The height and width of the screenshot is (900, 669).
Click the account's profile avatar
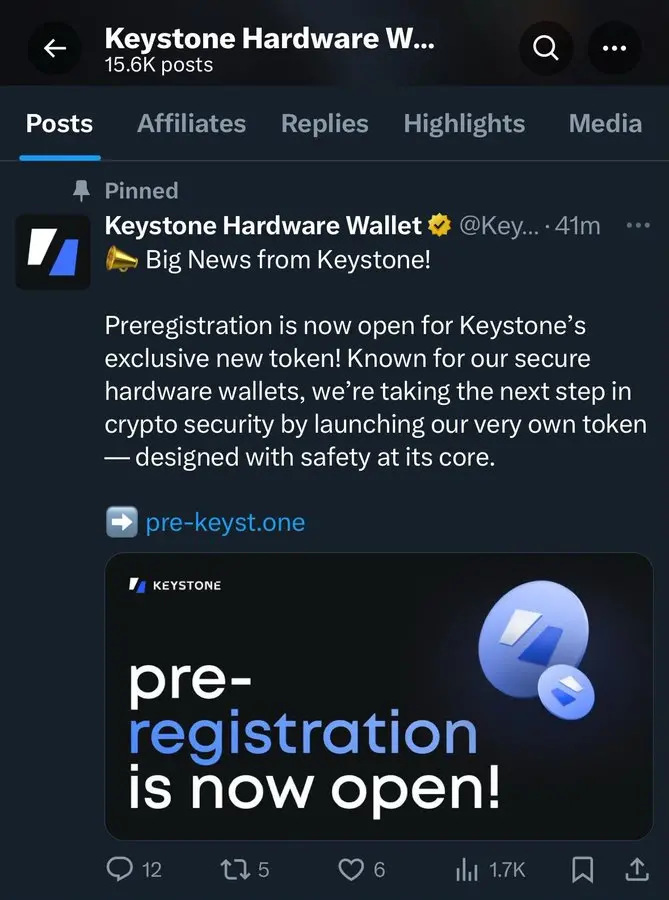pos(53,252)
